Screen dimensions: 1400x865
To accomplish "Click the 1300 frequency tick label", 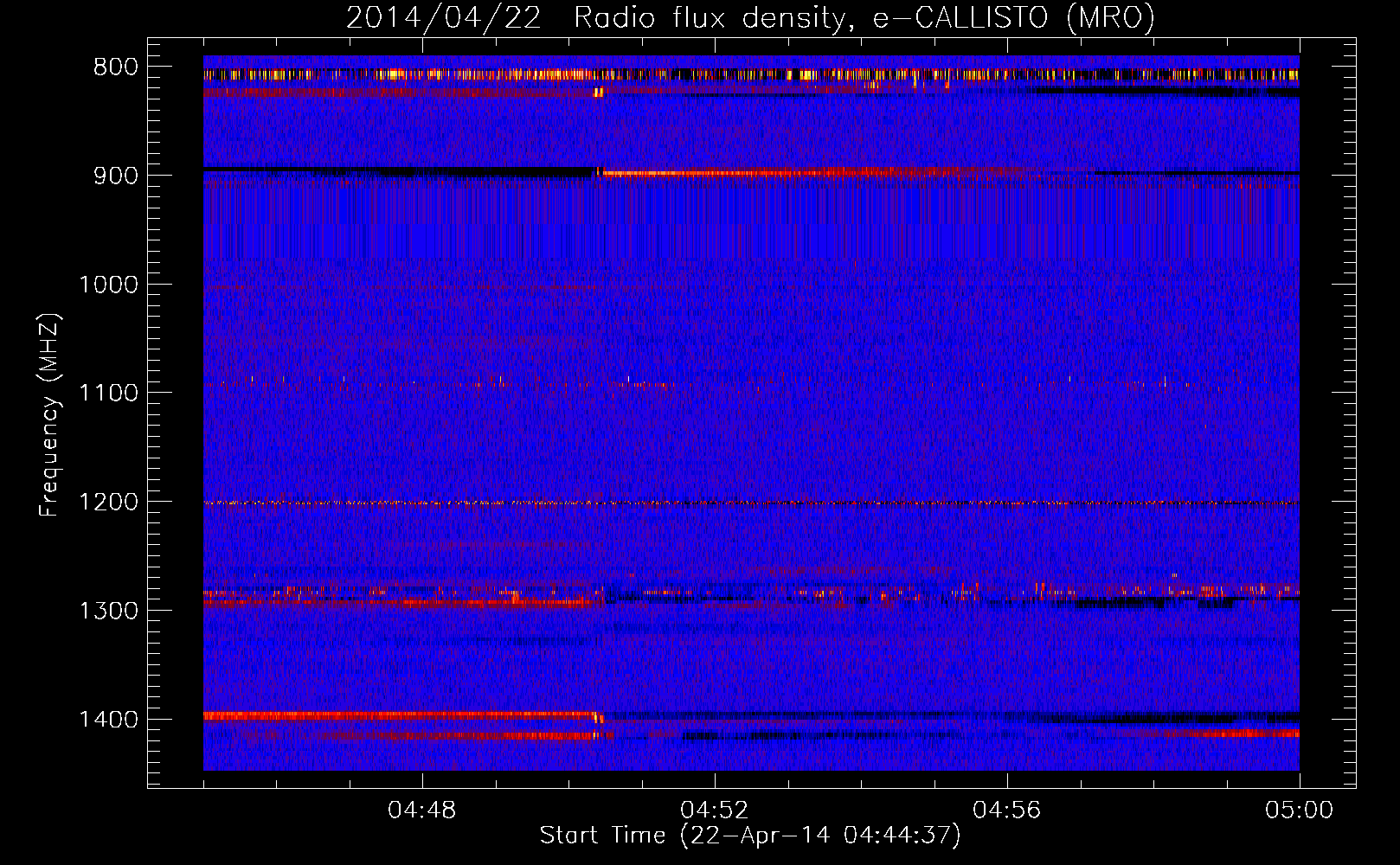I will click(x=109, y=611).
